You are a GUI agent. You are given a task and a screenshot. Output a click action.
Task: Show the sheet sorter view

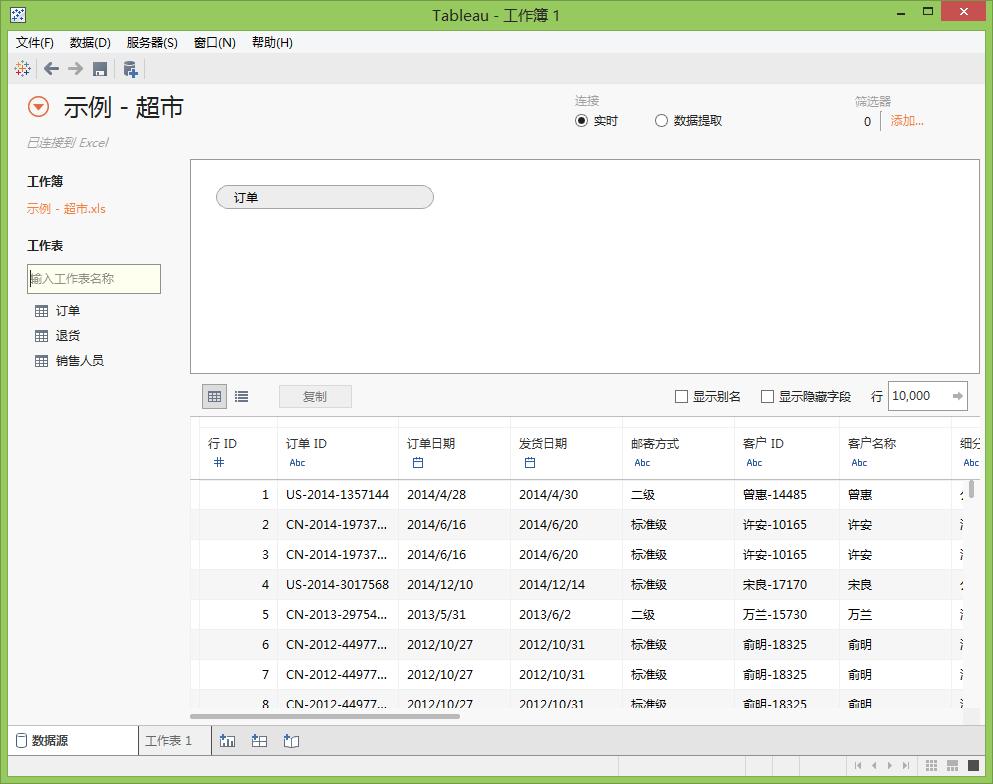click(932, 766)
